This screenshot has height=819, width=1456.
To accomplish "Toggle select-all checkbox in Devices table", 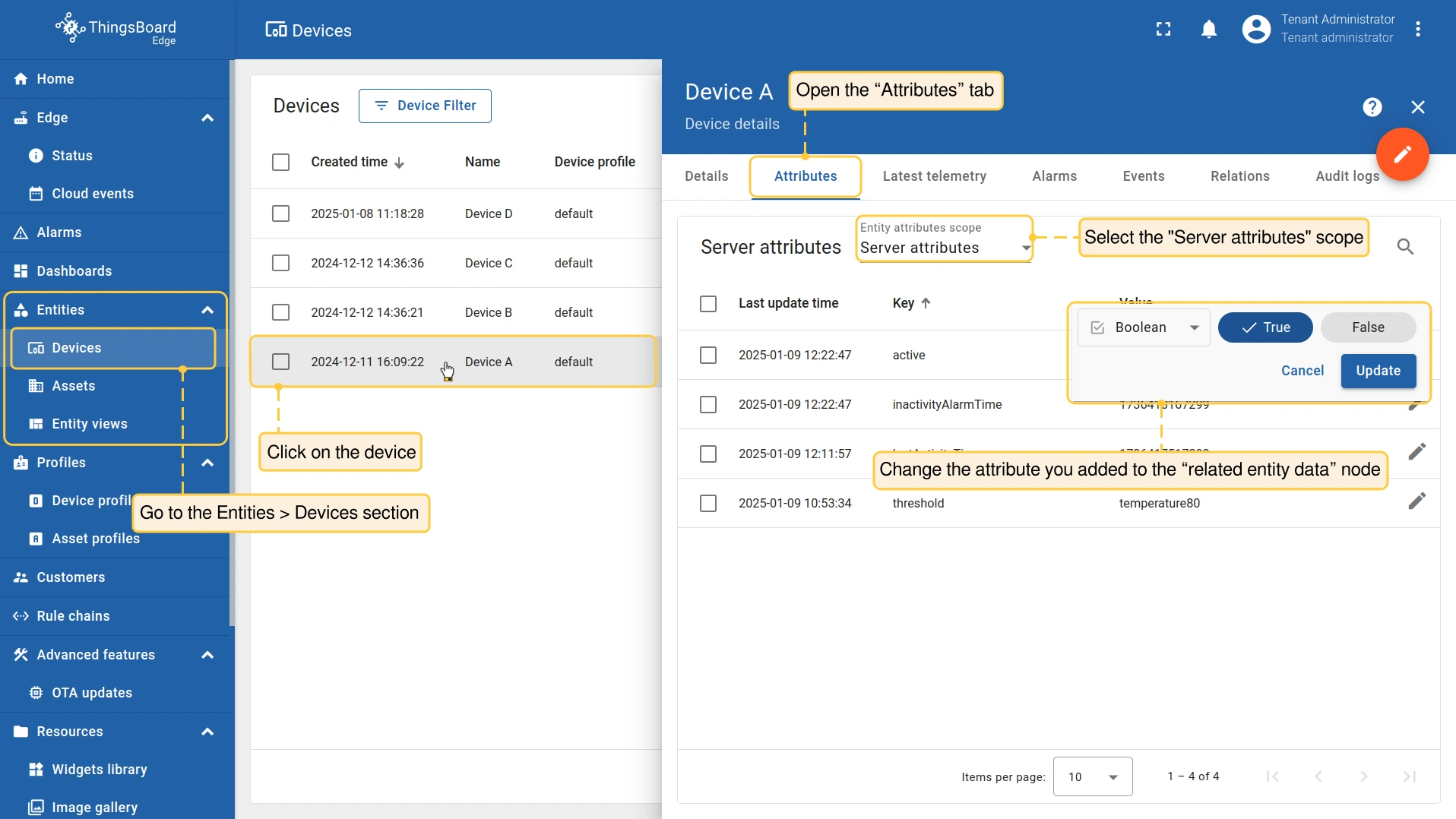I will point(280,162).
